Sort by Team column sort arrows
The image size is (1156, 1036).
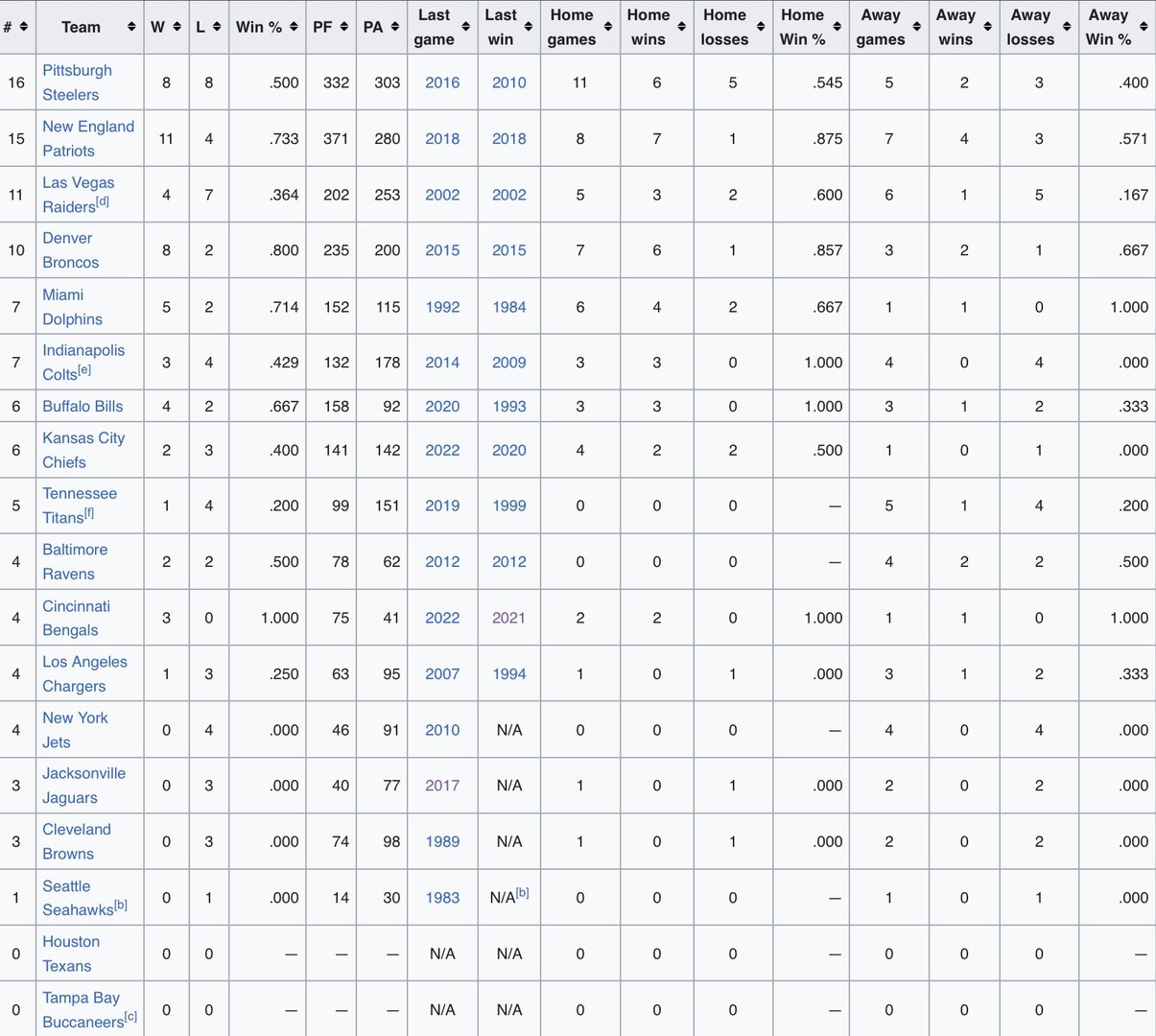tap(130, 27)
